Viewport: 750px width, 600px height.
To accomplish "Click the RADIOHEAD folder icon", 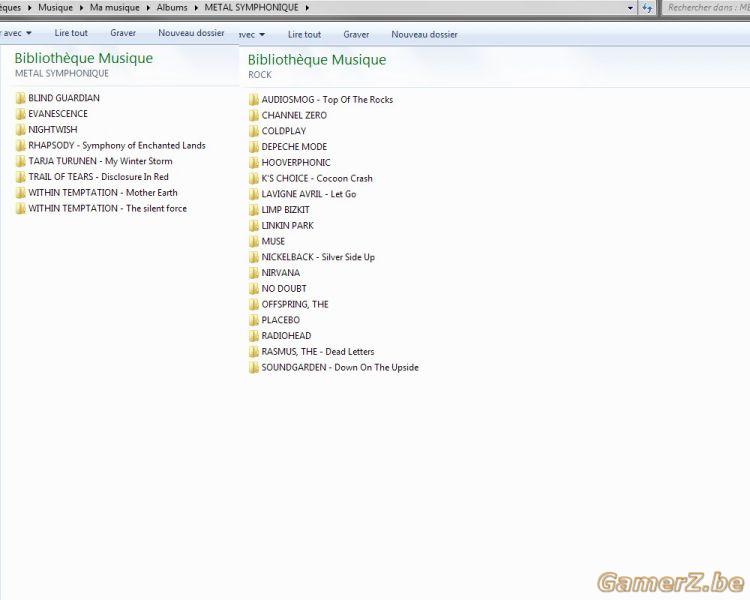I will pyautogui.click(x=254, y=337).
